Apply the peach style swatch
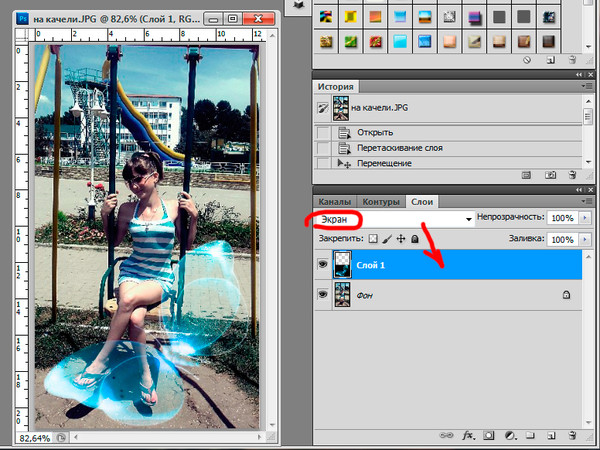 point(449,41)
